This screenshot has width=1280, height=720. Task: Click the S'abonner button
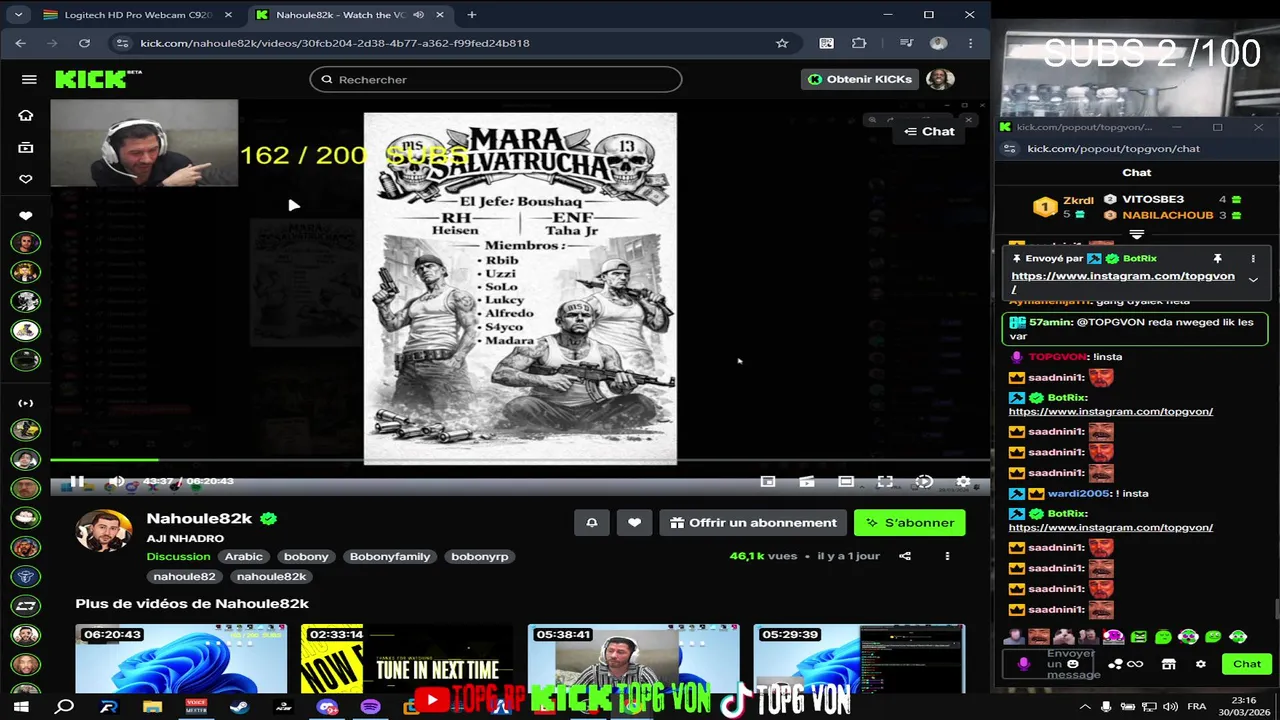tap(910, 522)
